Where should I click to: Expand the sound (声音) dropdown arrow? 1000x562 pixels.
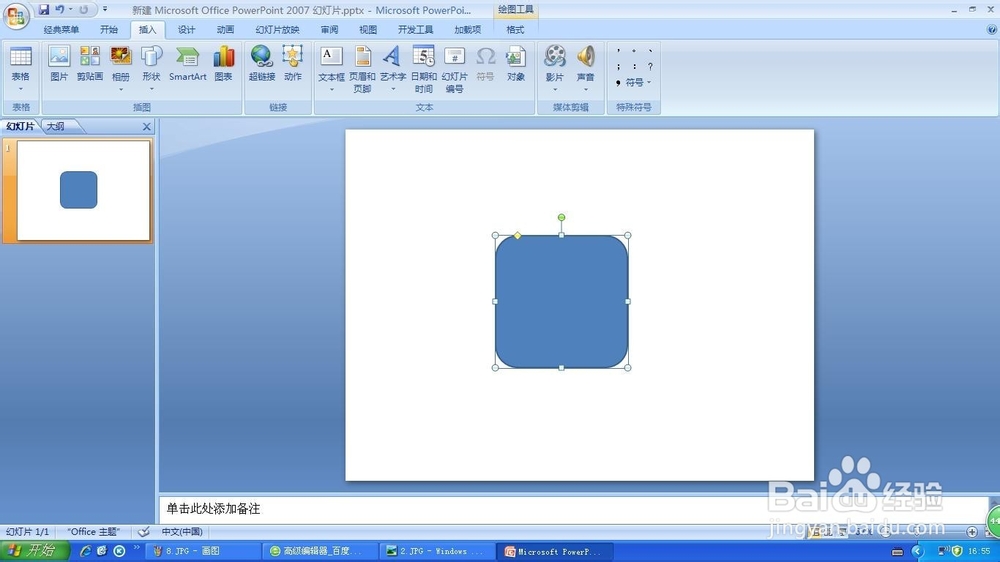(x=585, y=89)
